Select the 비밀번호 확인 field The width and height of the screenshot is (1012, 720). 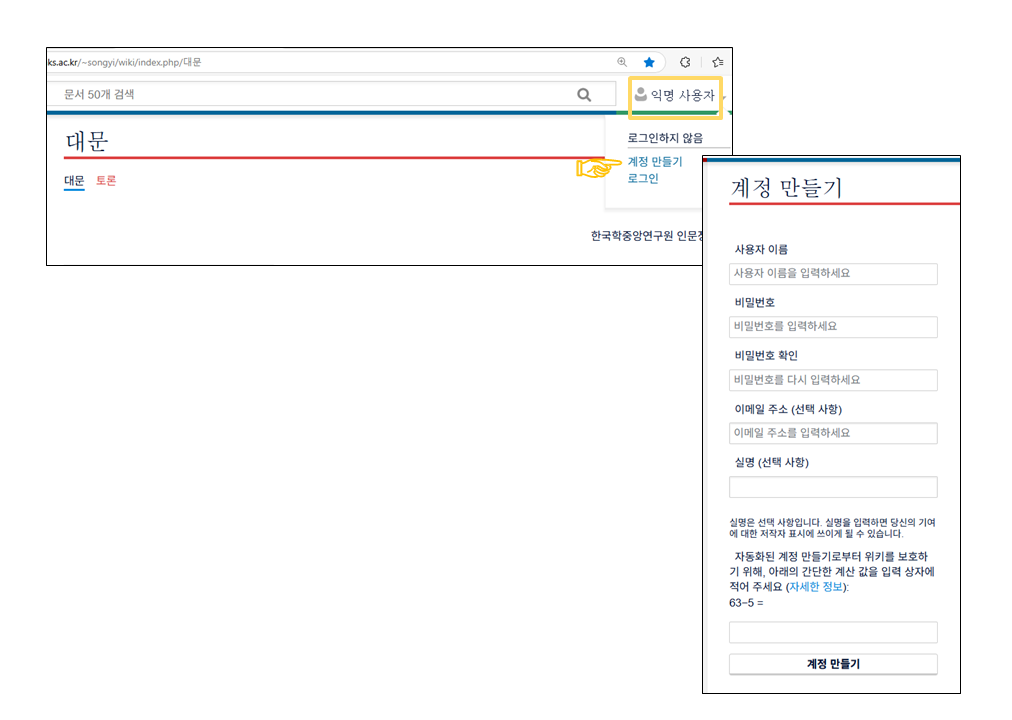(833, 380)
